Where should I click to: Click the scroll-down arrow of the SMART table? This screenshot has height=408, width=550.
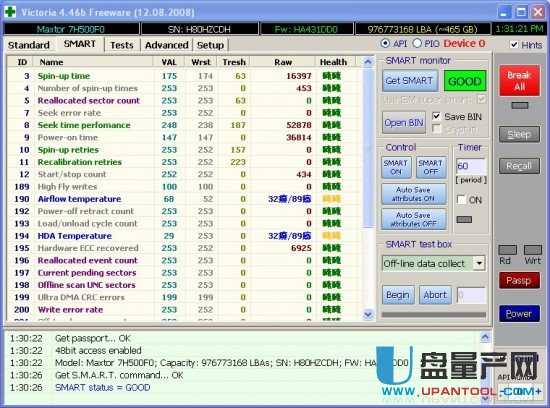point(368,314)
